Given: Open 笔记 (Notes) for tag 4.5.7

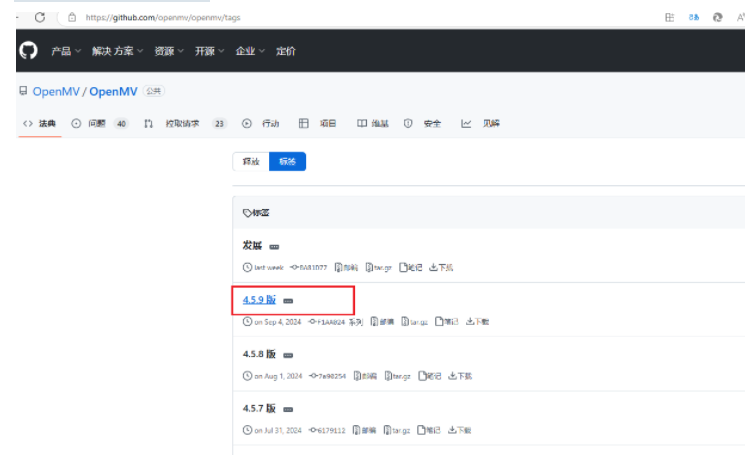Looking at the screenshot, I should tap(429, 430).
